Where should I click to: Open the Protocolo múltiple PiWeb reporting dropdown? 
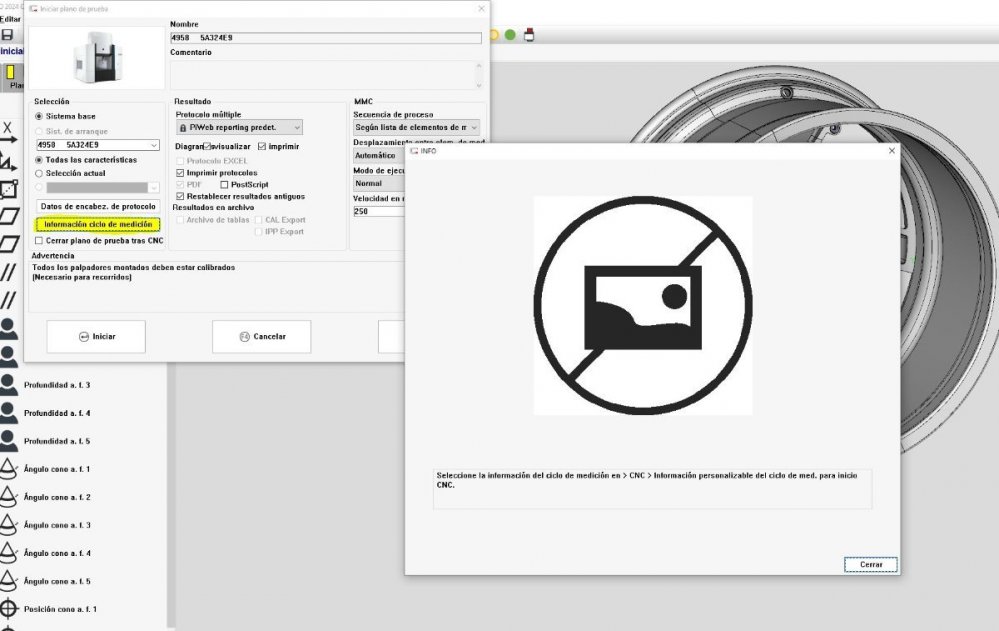coord(239,127)
